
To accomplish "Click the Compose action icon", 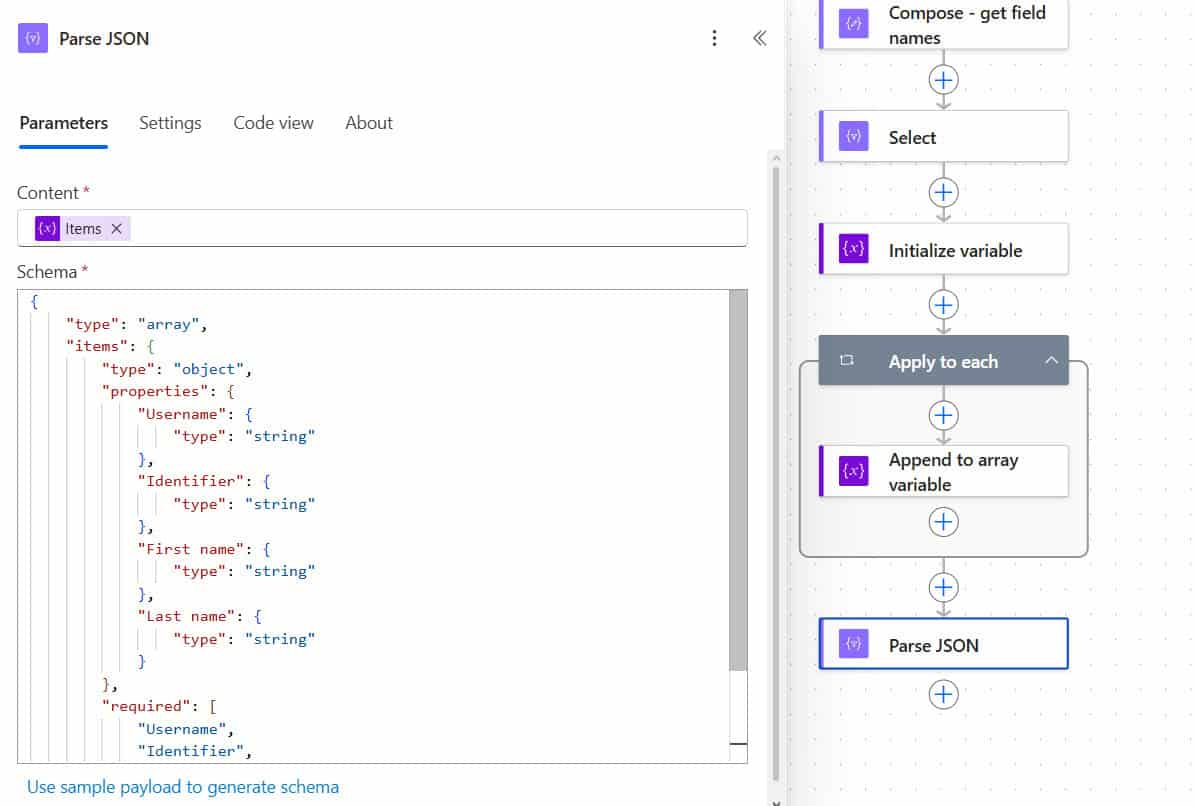I will 853,24.
